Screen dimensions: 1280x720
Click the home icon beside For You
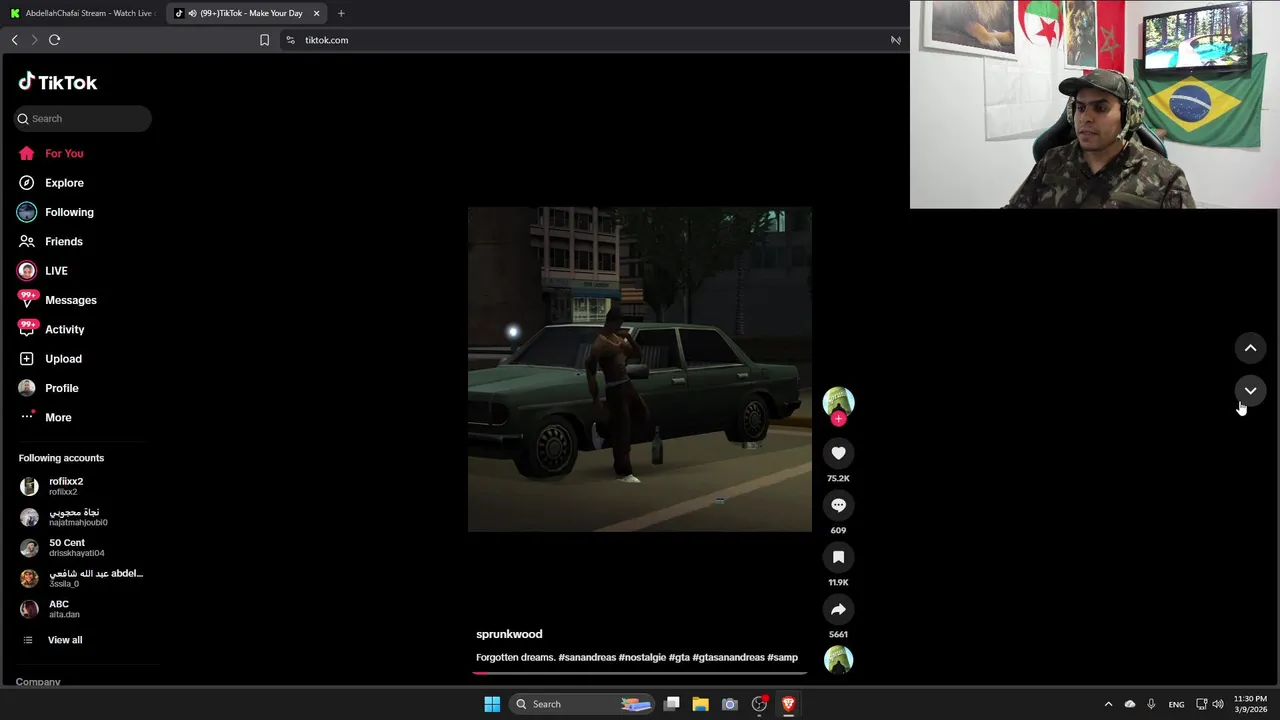click(27, 154)
